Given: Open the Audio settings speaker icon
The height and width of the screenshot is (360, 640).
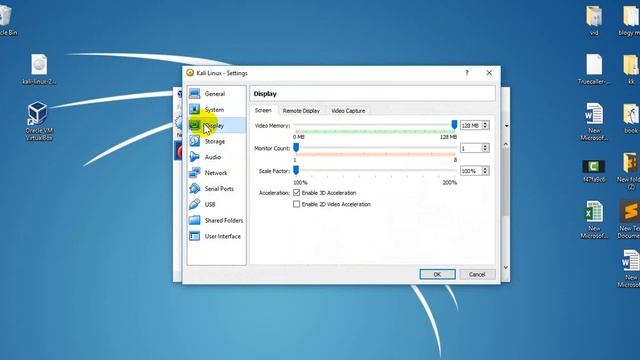Looking at the screenshot, I should coord(194,157).
